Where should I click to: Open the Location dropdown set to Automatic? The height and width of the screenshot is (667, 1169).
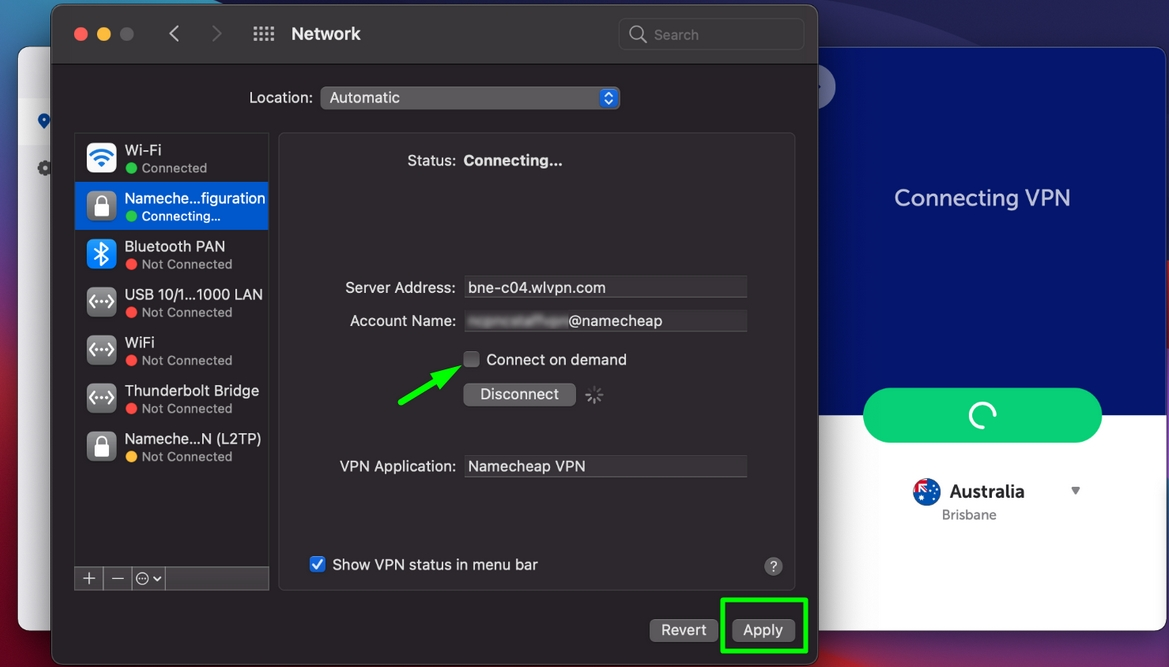click(470, 98)
